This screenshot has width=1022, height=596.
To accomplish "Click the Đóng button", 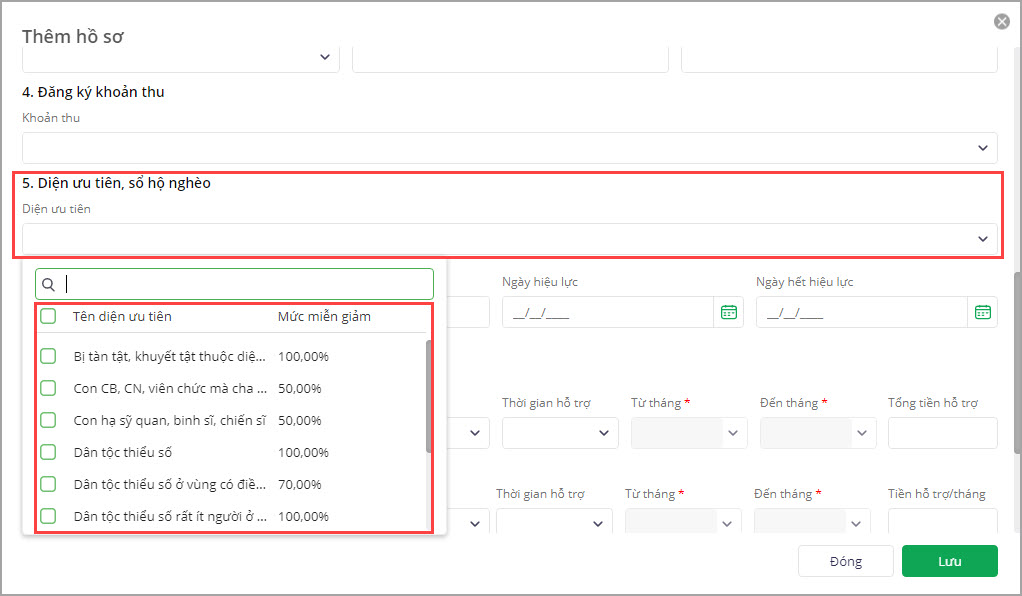I will pyautogui.click(x=845, y=561).
